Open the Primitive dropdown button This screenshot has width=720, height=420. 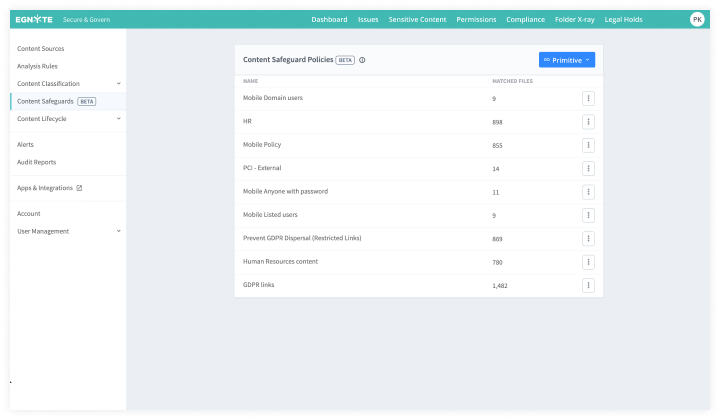tap(566, 60)
